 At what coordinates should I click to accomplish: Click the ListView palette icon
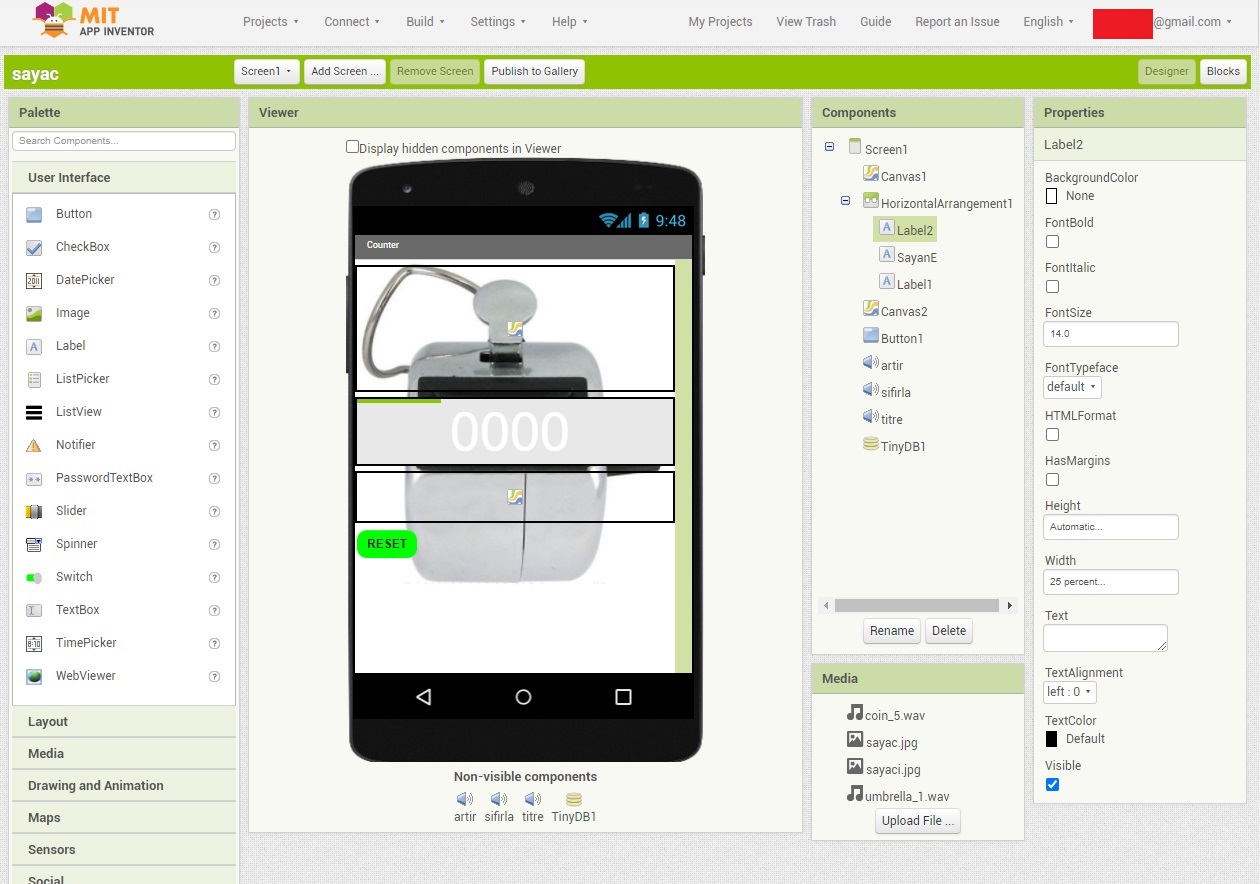[x=34, y=412]
